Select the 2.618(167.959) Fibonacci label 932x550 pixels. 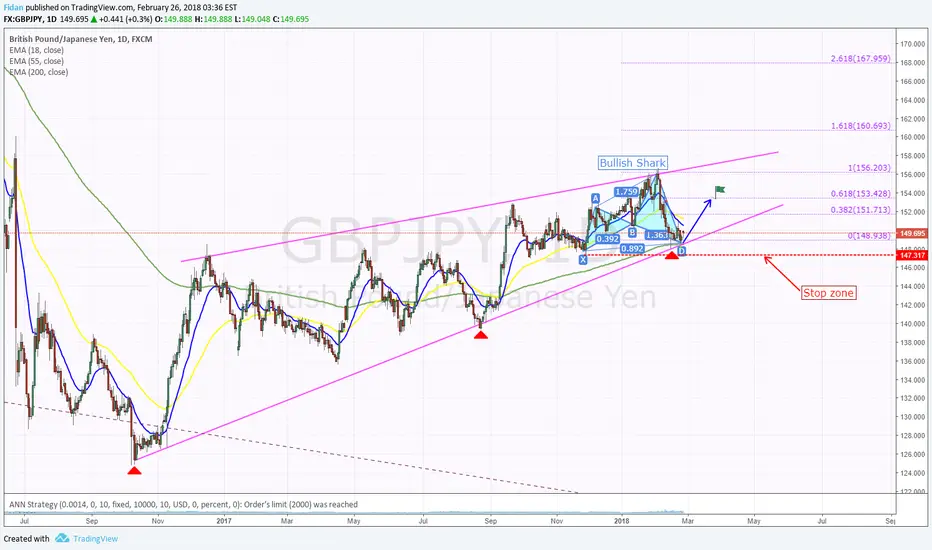pyautogui.click(x=861, y=58)
